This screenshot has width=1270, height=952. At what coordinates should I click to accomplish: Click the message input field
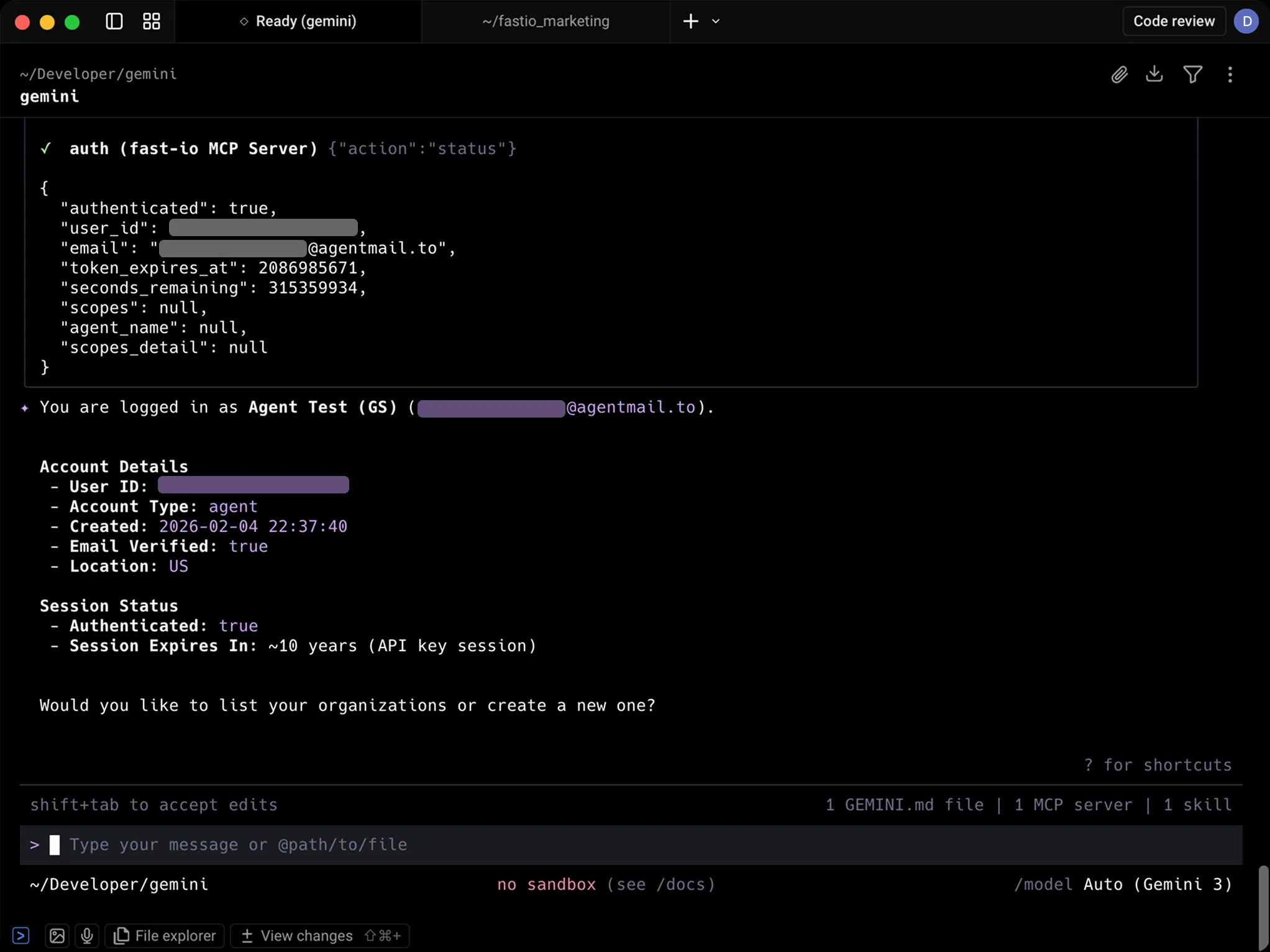click(x=373, y=844)
